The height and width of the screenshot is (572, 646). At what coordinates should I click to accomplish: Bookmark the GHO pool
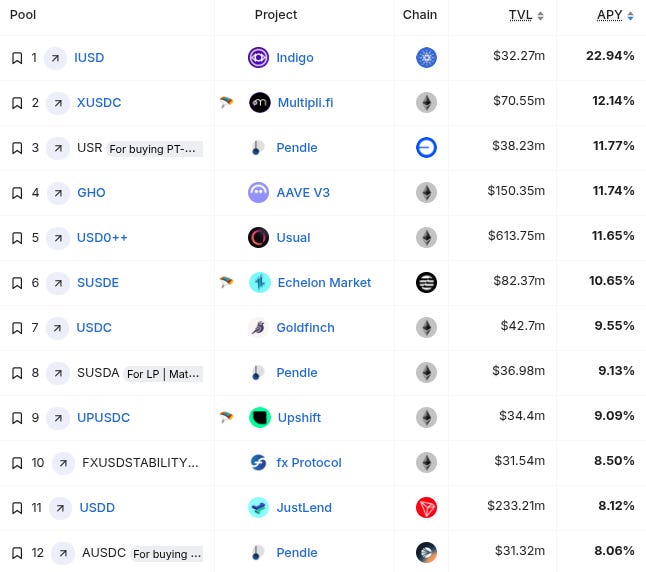click(x=17, y=192)
